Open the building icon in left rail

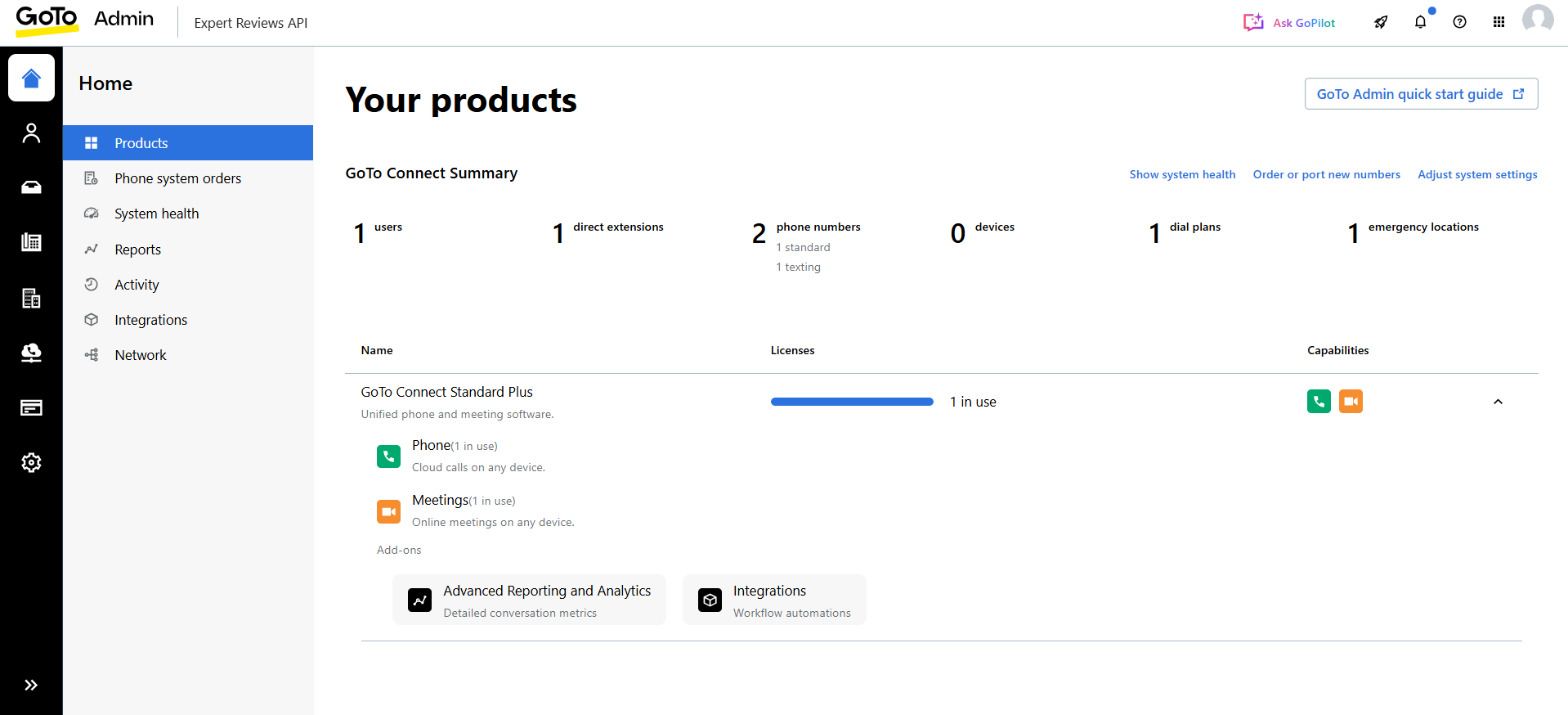point(31,298)
